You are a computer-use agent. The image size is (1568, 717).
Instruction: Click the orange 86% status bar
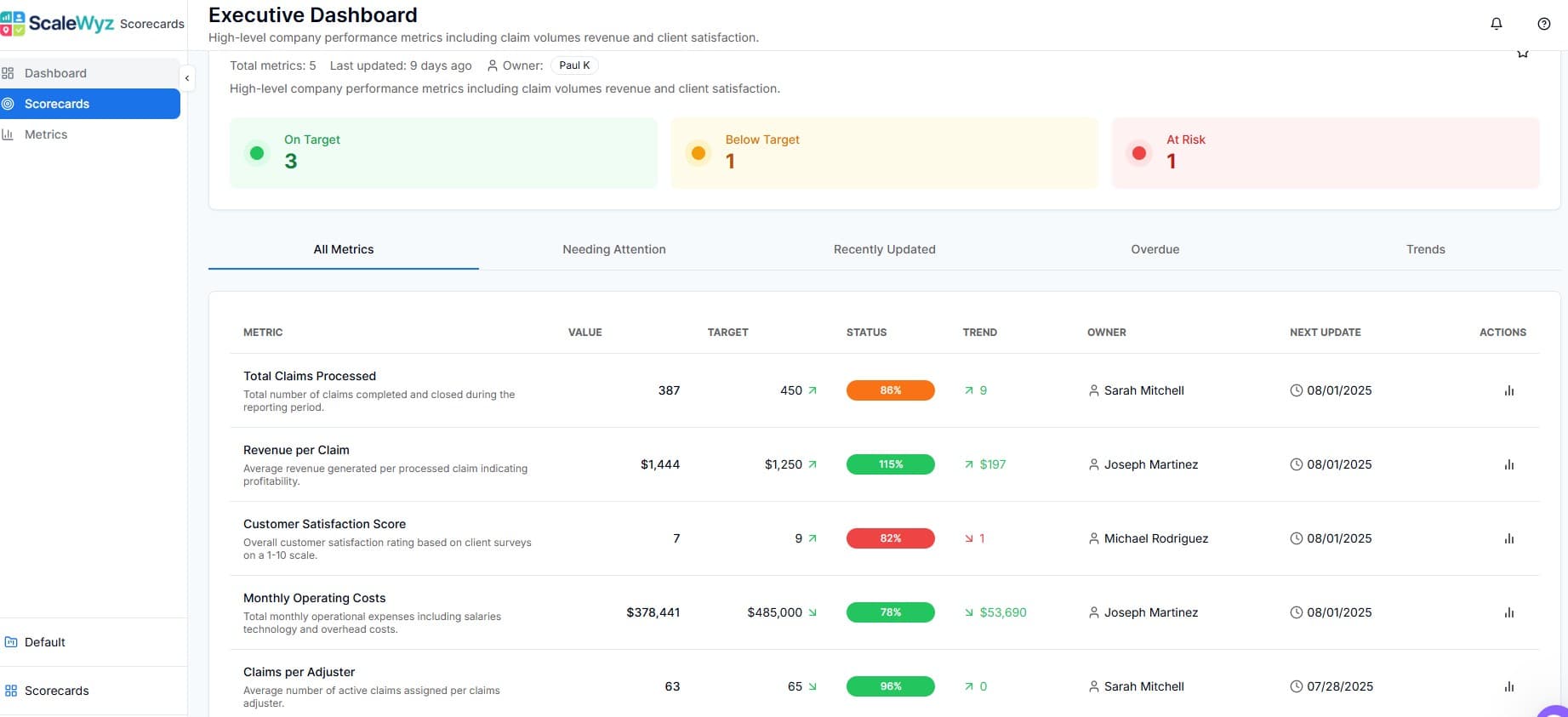pyautogui.click(x=890, y=390)
